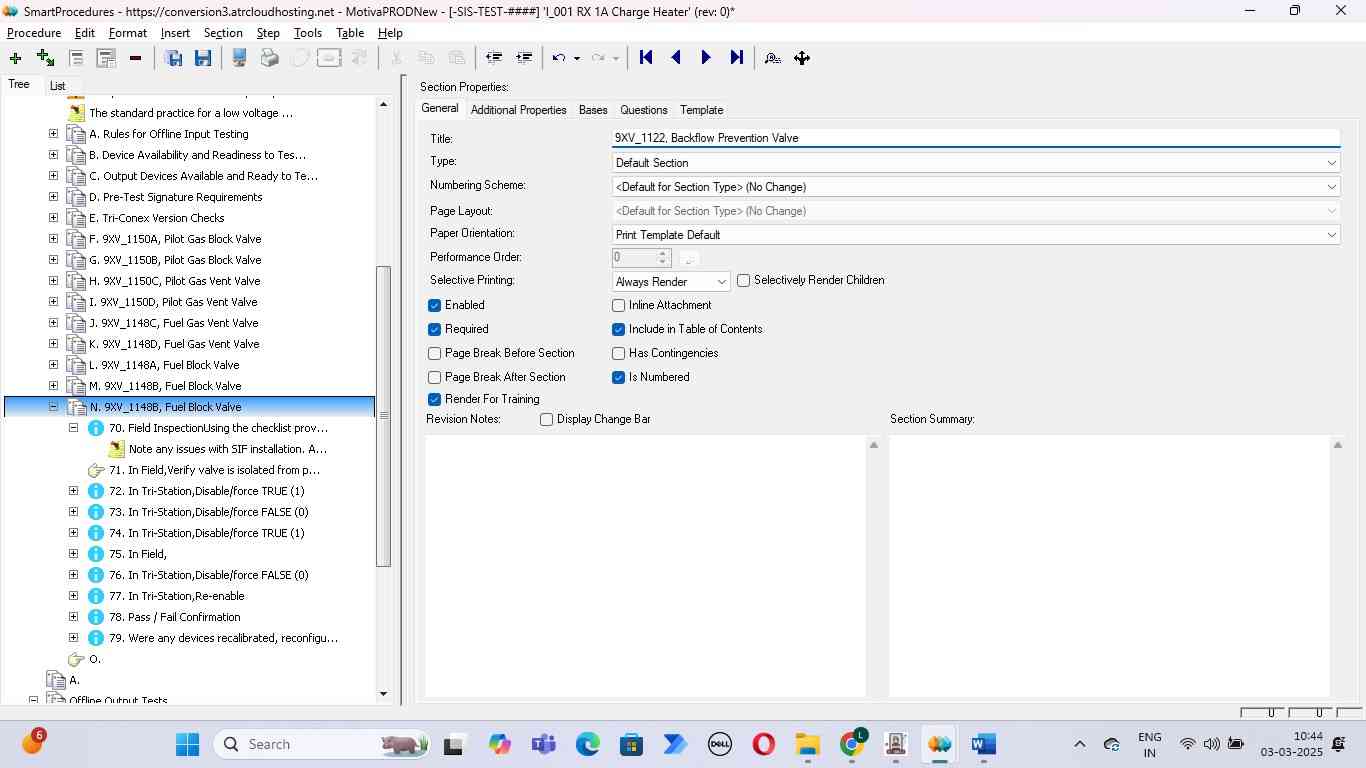The height and width of the screenshot is (768, 1366).
Task: Jump to first item navigation icon
Action: 646,58
